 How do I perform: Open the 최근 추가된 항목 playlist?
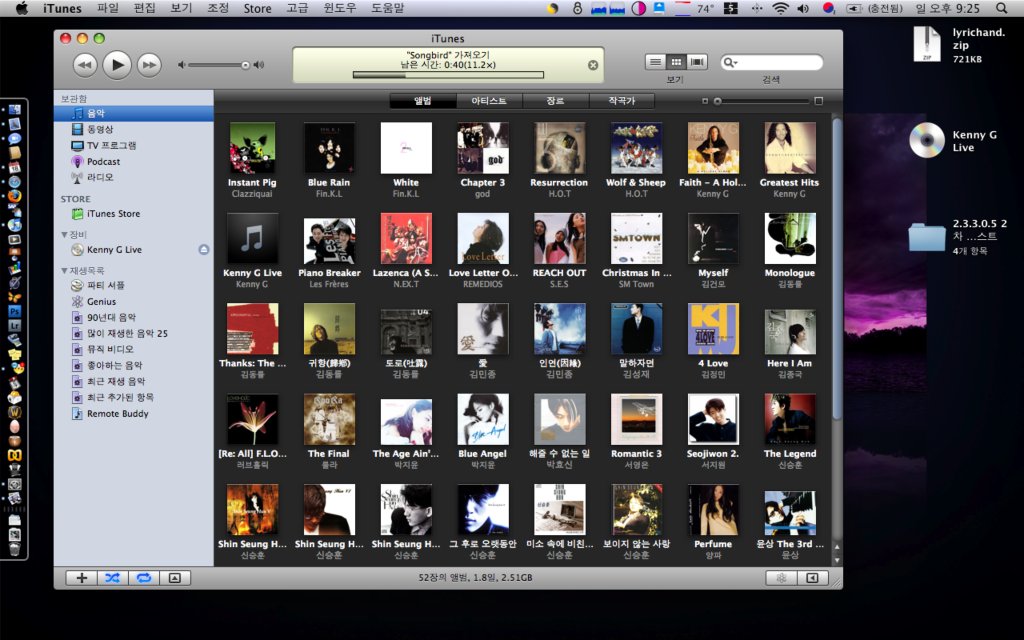click(133, 397)
